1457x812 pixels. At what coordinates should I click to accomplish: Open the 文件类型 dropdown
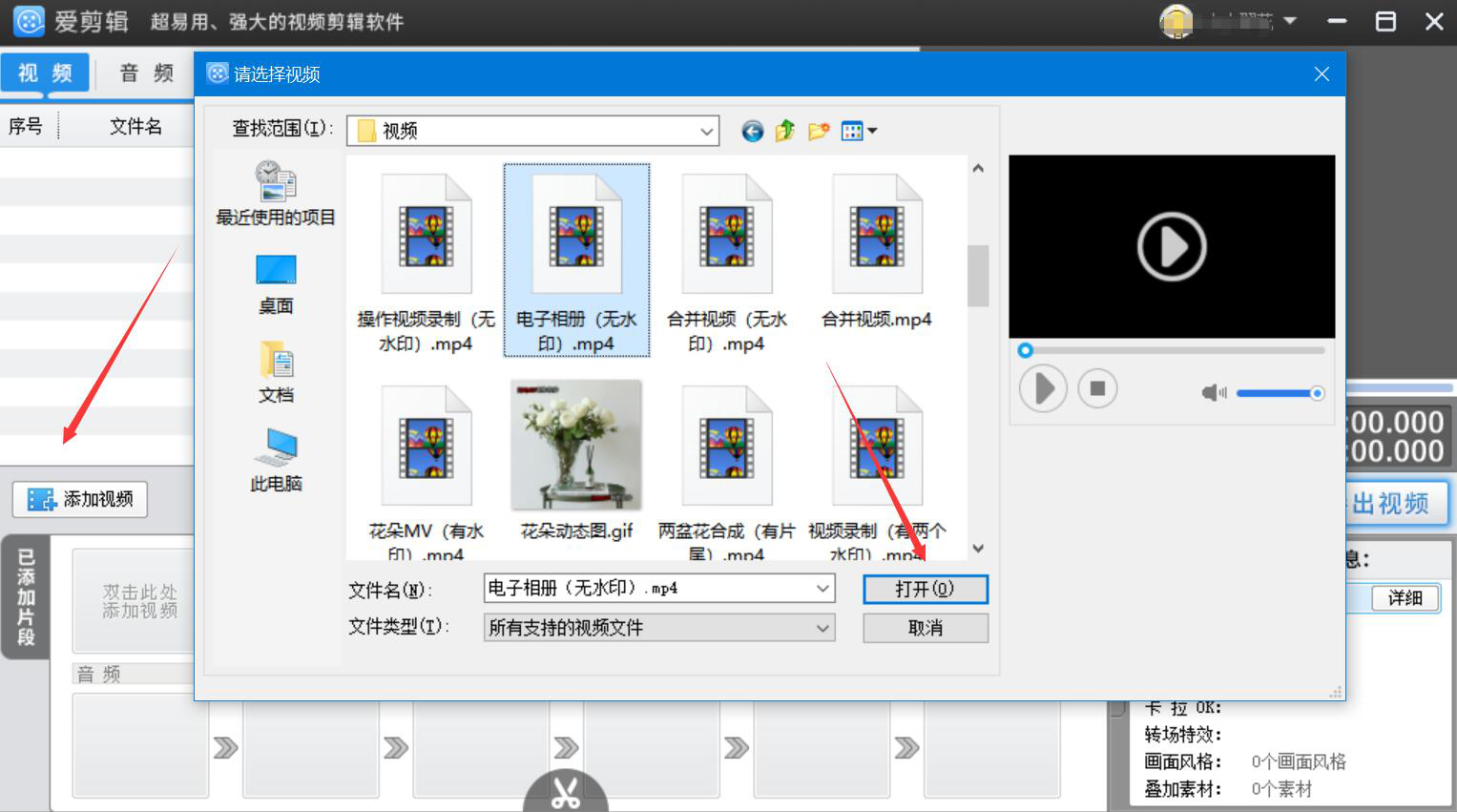[659, 628]
